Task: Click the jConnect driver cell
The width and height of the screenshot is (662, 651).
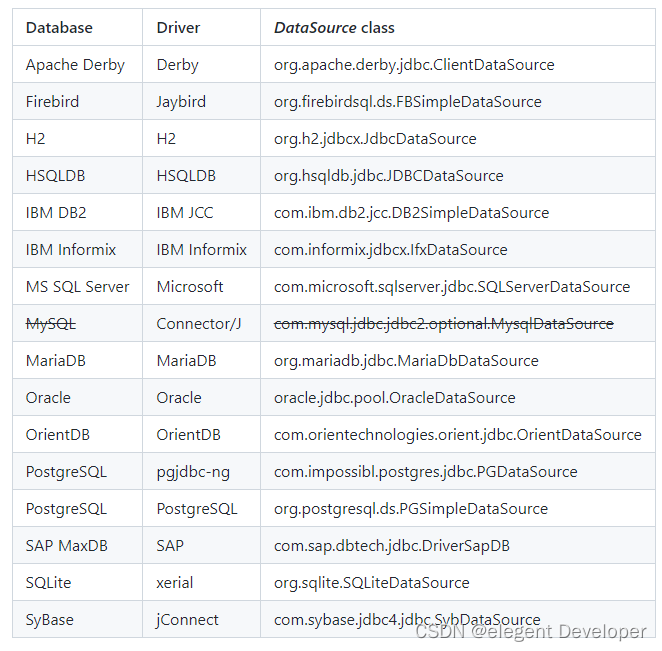Action: click(x=187, y=620)
